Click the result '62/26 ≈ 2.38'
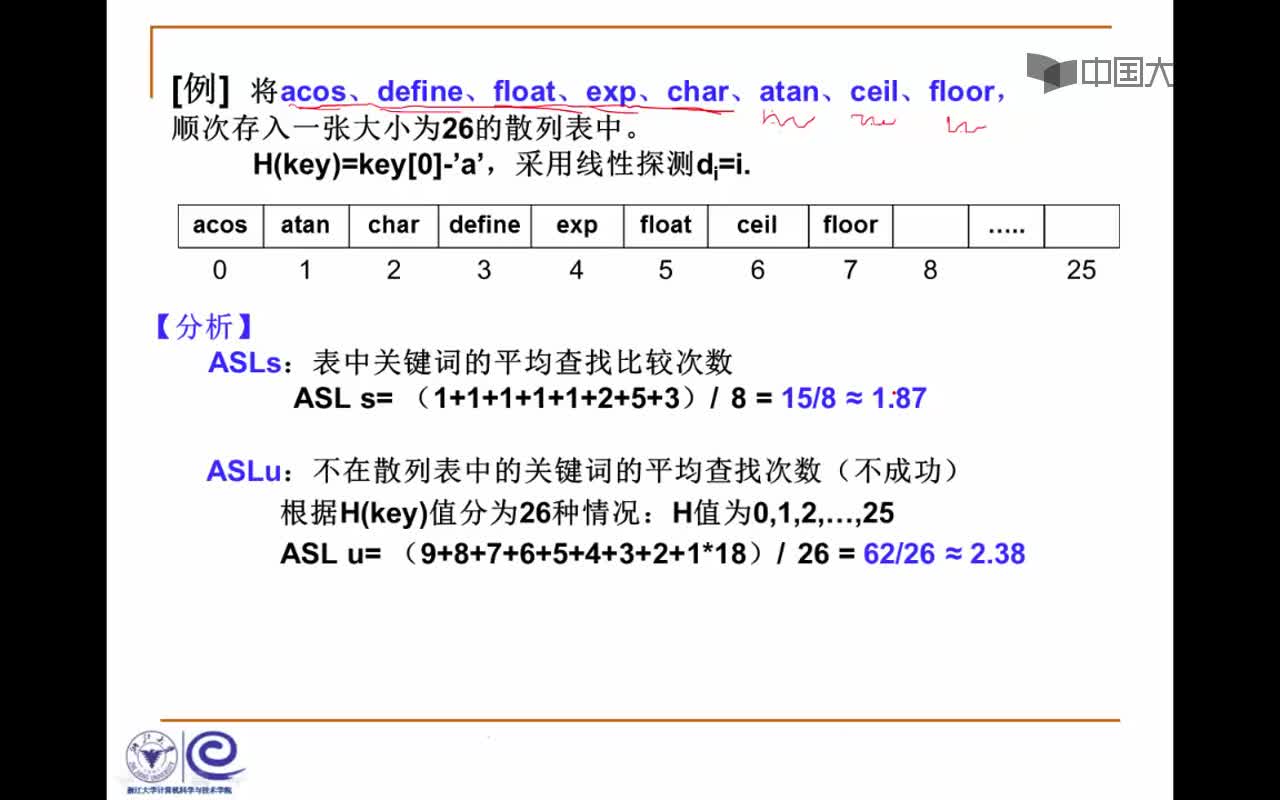Image resolution: width=1280 pixels, height=800 pixels. pos(944,553)
